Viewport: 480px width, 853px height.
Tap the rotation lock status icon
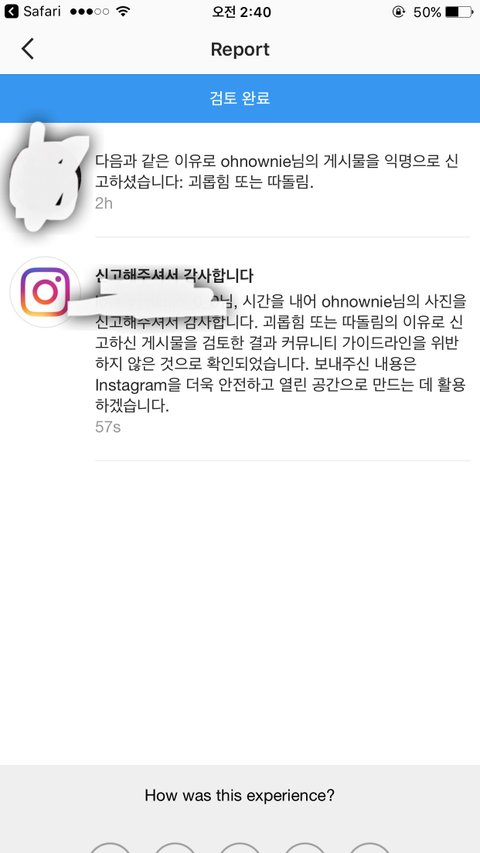click(x=398, y=12)
